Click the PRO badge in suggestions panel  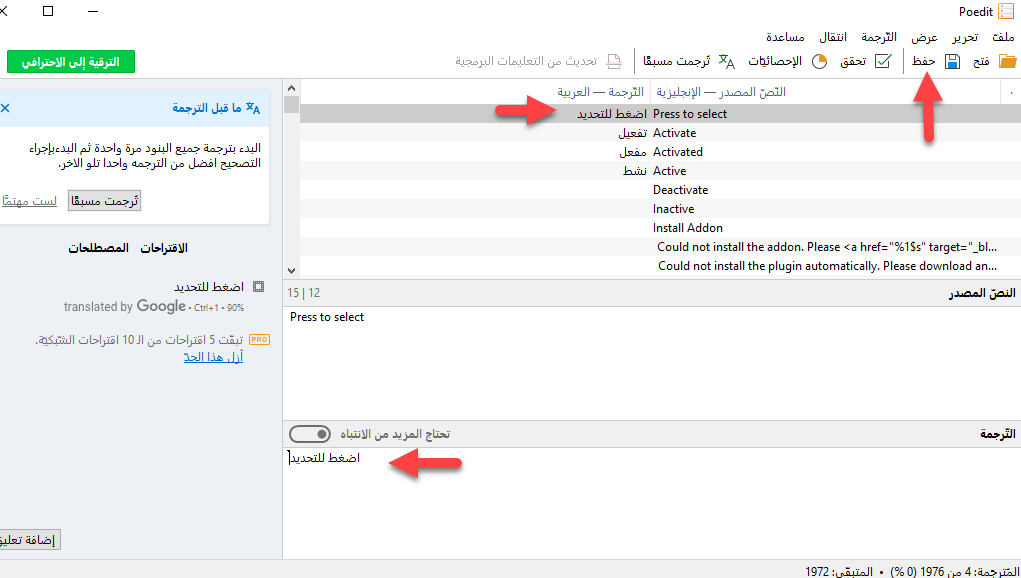pos(259,340)
